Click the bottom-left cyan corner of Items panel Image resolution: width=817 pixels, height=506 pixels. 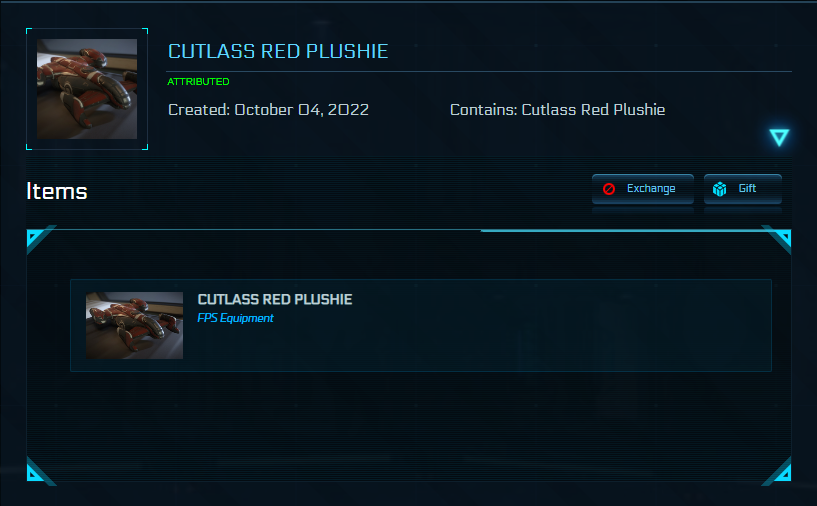pyautogui.click(x=35, y=473)
